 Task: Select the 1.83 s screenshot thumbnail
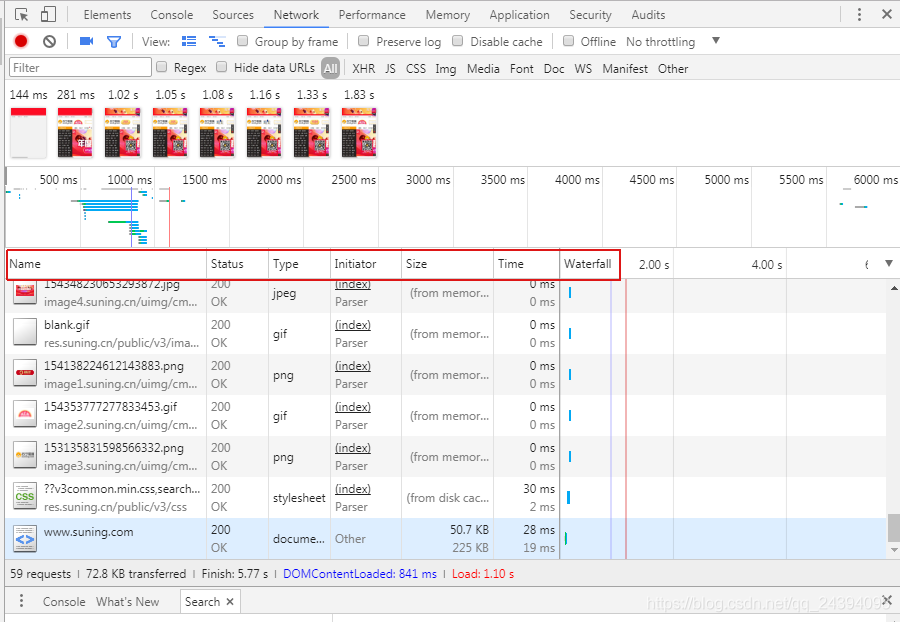[x=359, y=133]
